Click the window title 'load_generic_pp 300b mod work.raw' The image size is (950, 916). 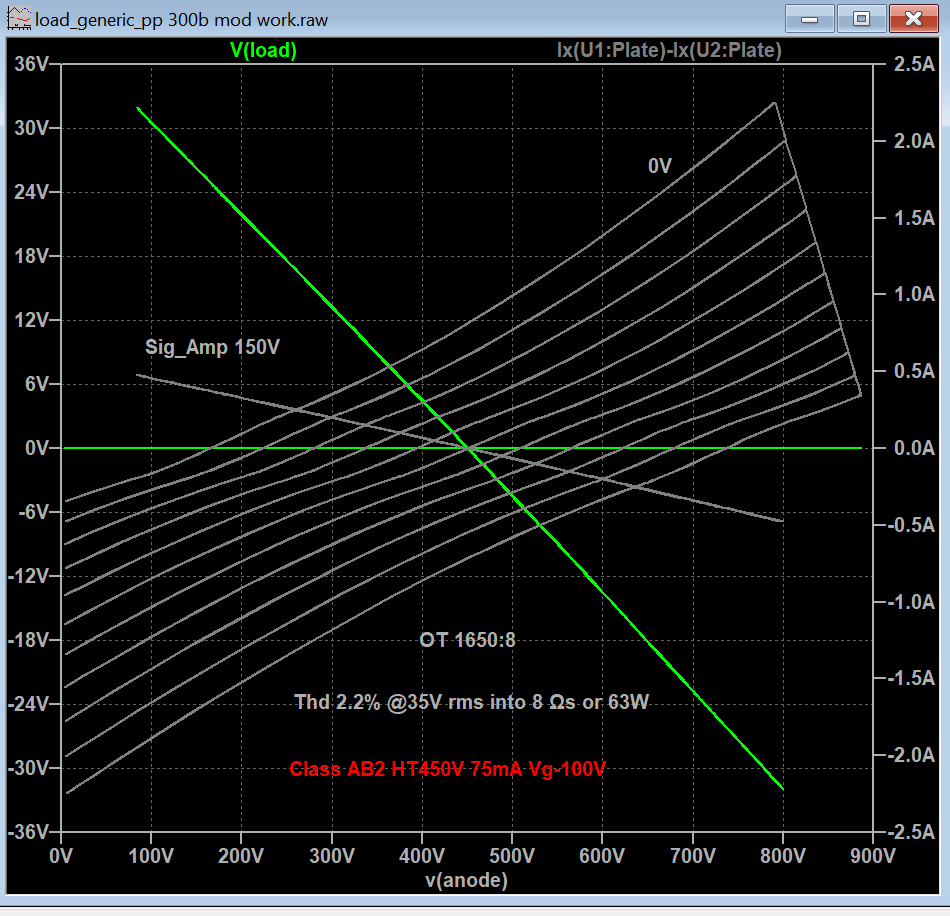point(181,20)
